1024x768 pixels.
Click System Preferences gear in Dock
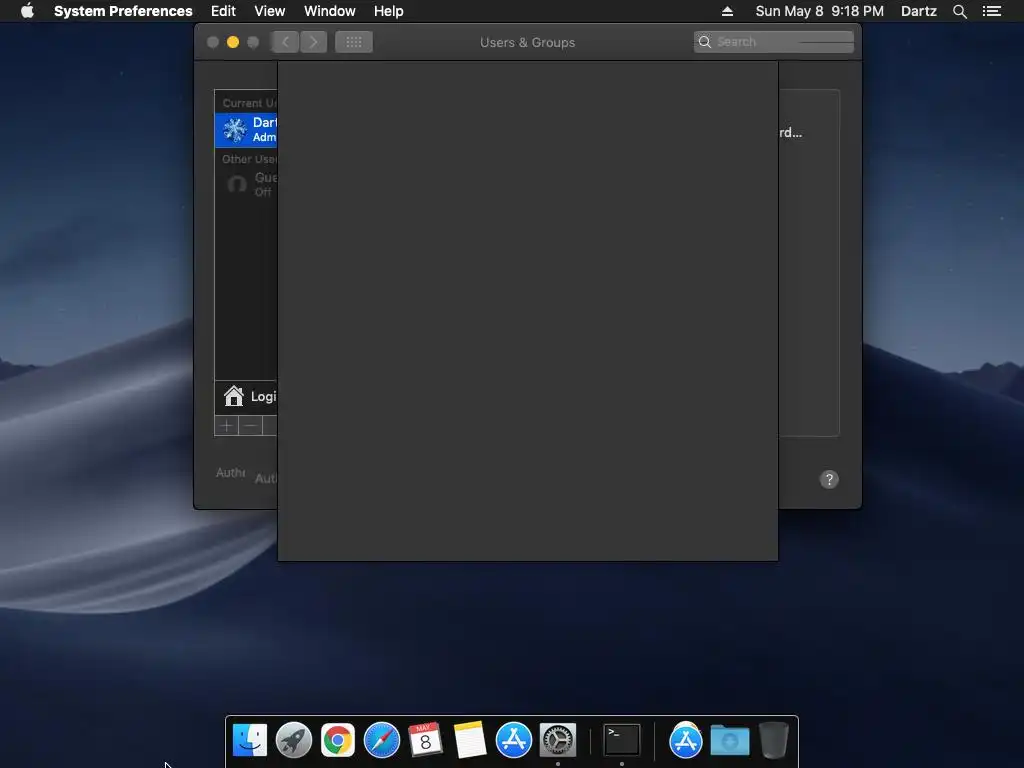pyautogui.click(x=558, y=740)
